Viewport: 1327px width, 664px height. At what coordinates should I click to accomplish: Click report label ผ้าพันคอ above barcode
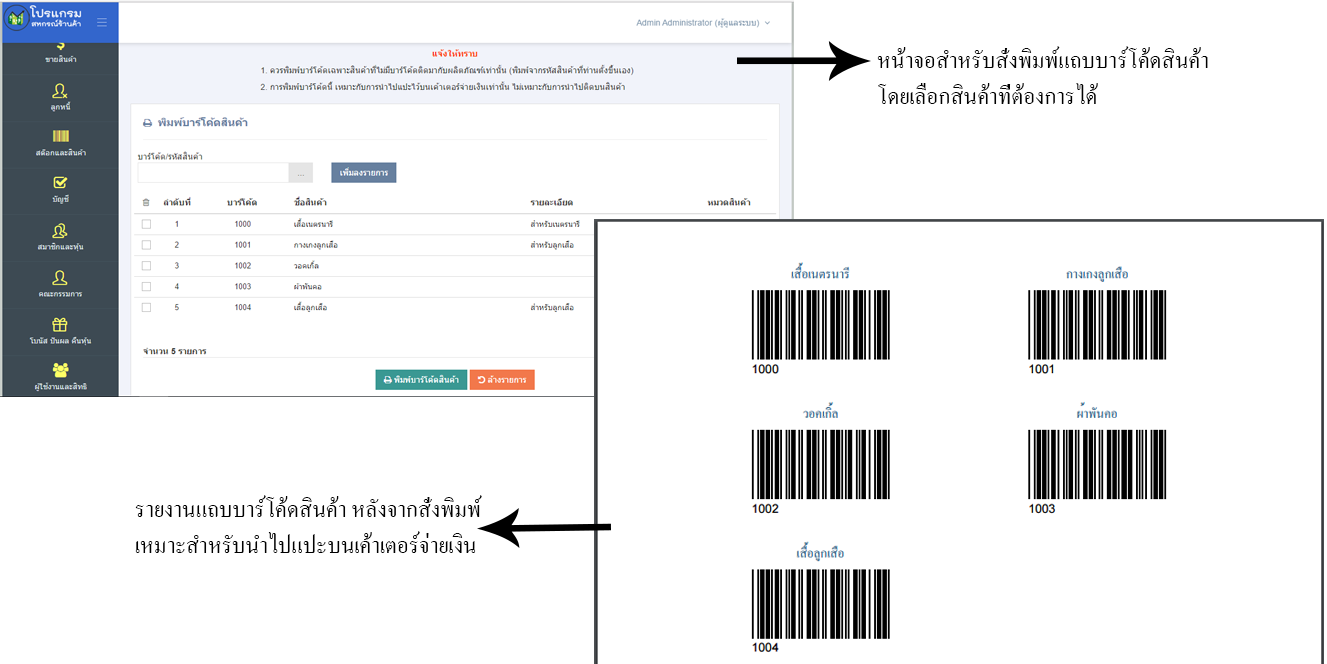[1097, 413]
